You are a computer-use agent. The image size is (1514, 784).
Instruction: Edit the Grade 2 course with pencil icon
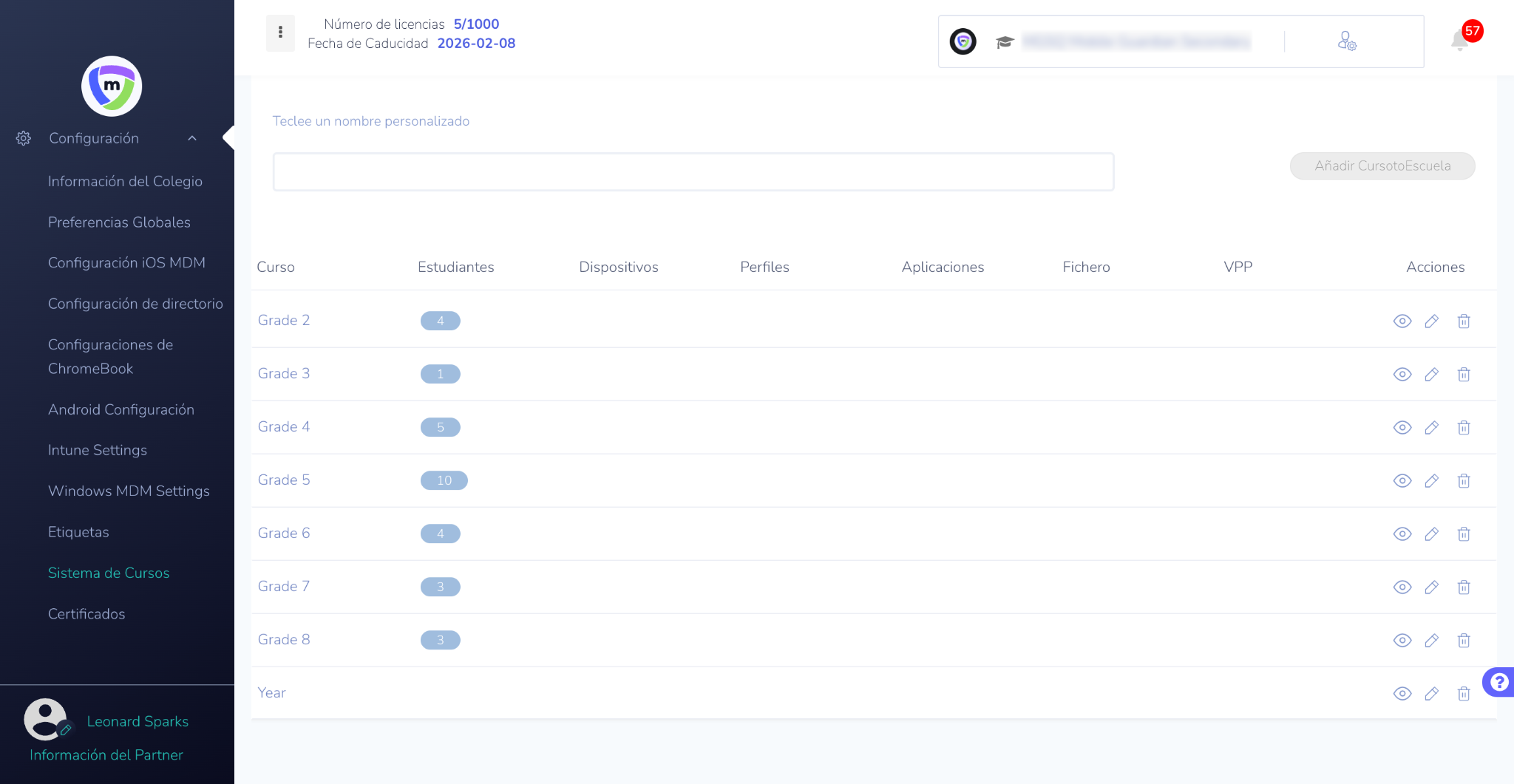point(1432,321)
